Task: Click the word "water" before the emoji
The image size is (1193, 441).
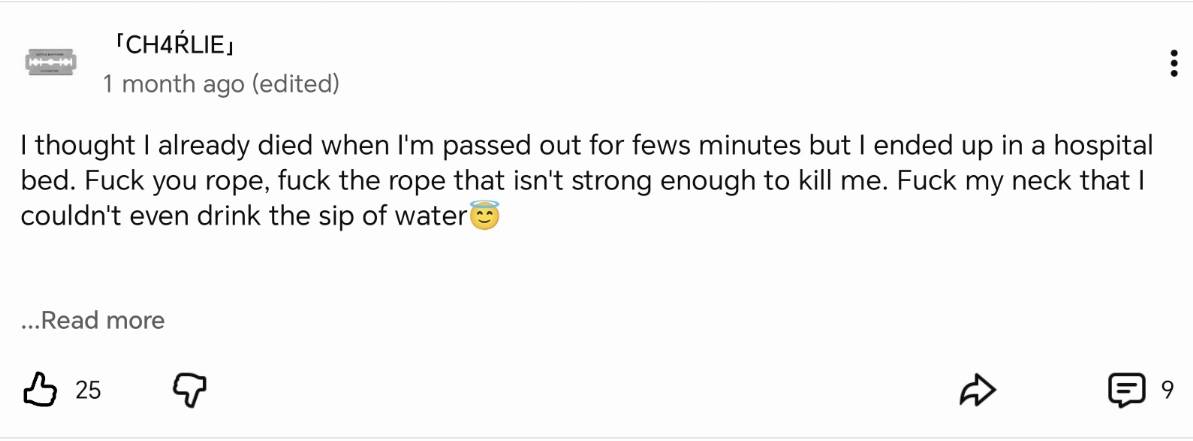Action: [431, 216]
